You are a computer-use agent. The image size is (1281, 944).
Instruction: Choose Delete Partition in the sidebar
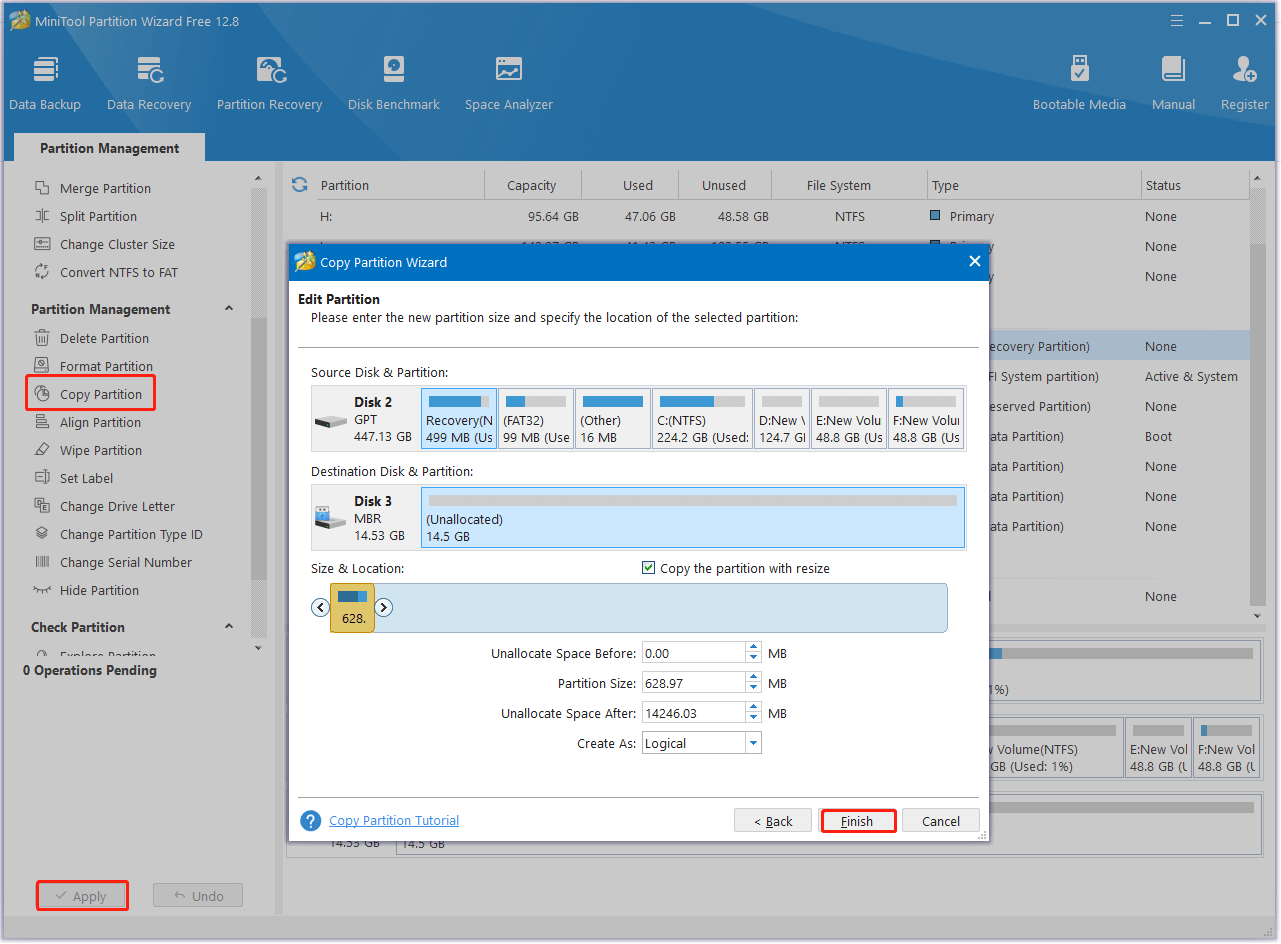[104, 338]
